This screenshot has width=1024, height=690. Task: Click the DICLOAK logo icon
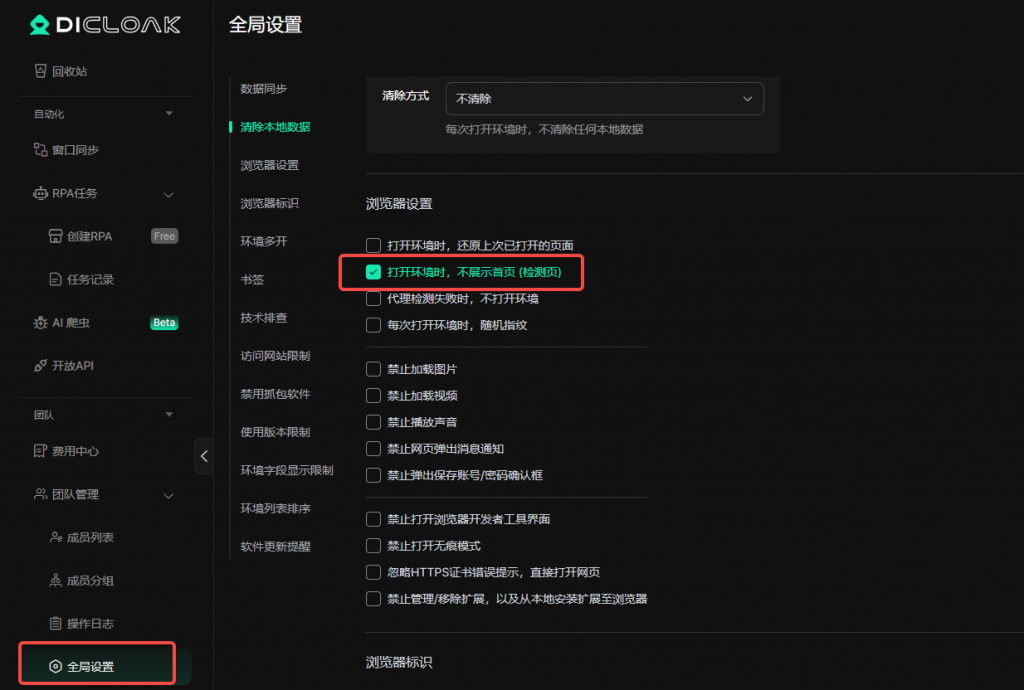coord(40,25)
